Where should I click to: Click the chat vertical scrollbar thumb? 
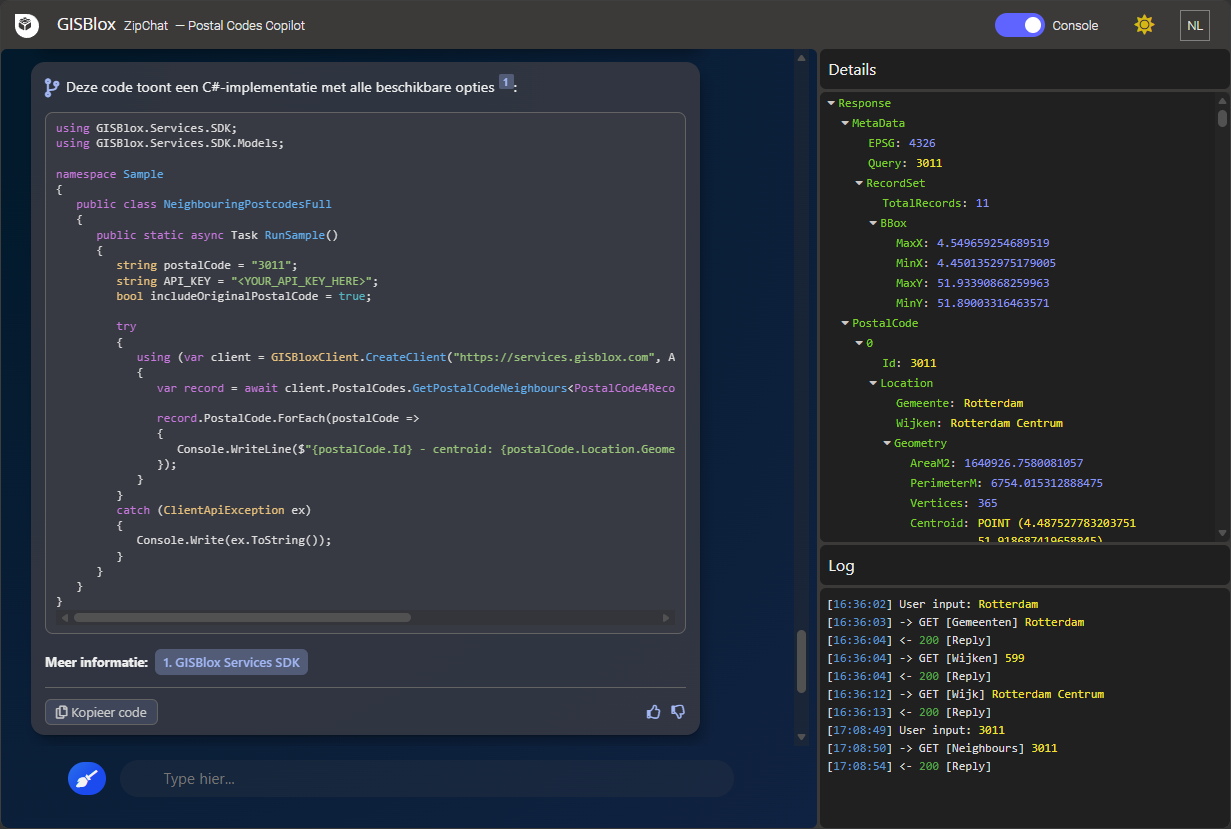point(801,661)
